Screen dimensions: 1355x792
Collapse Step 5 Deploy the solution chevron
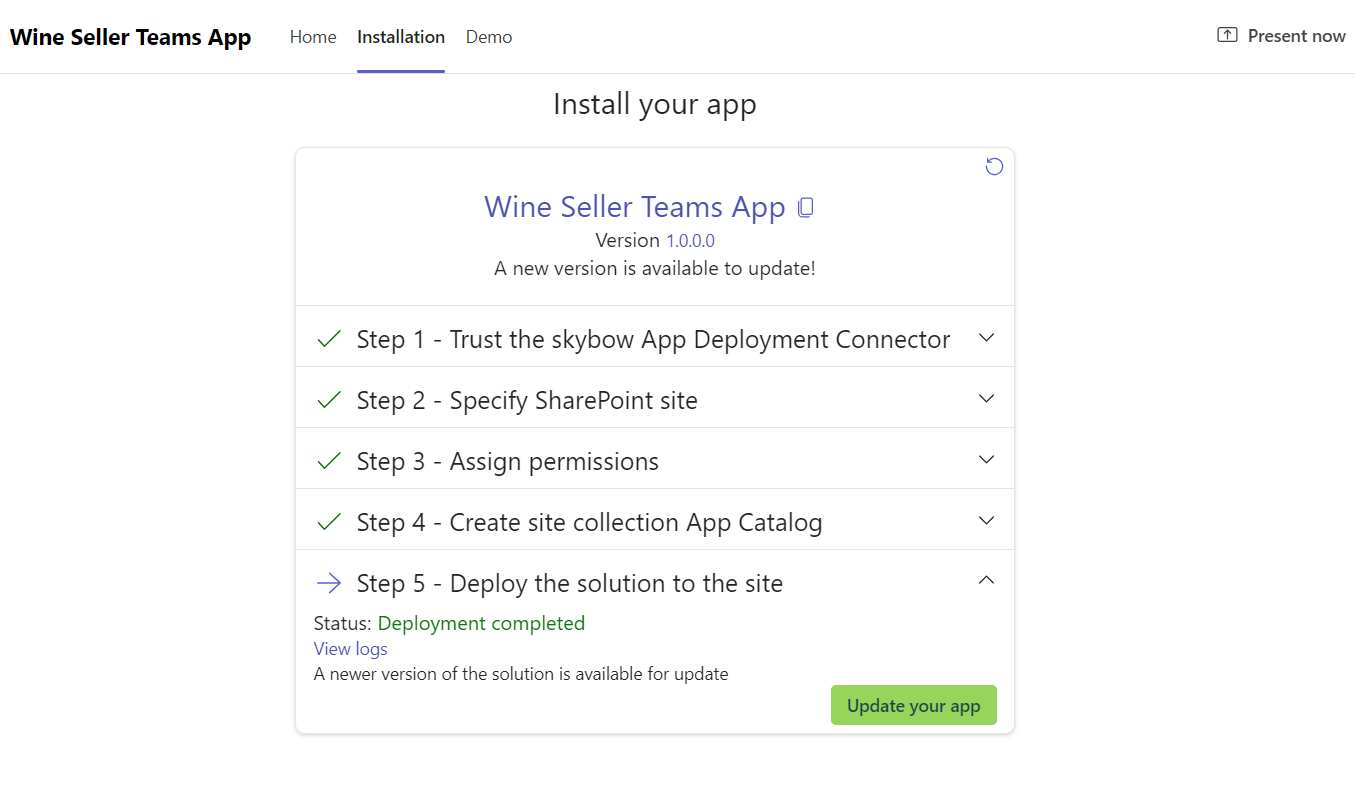click(x=986, y=580)
